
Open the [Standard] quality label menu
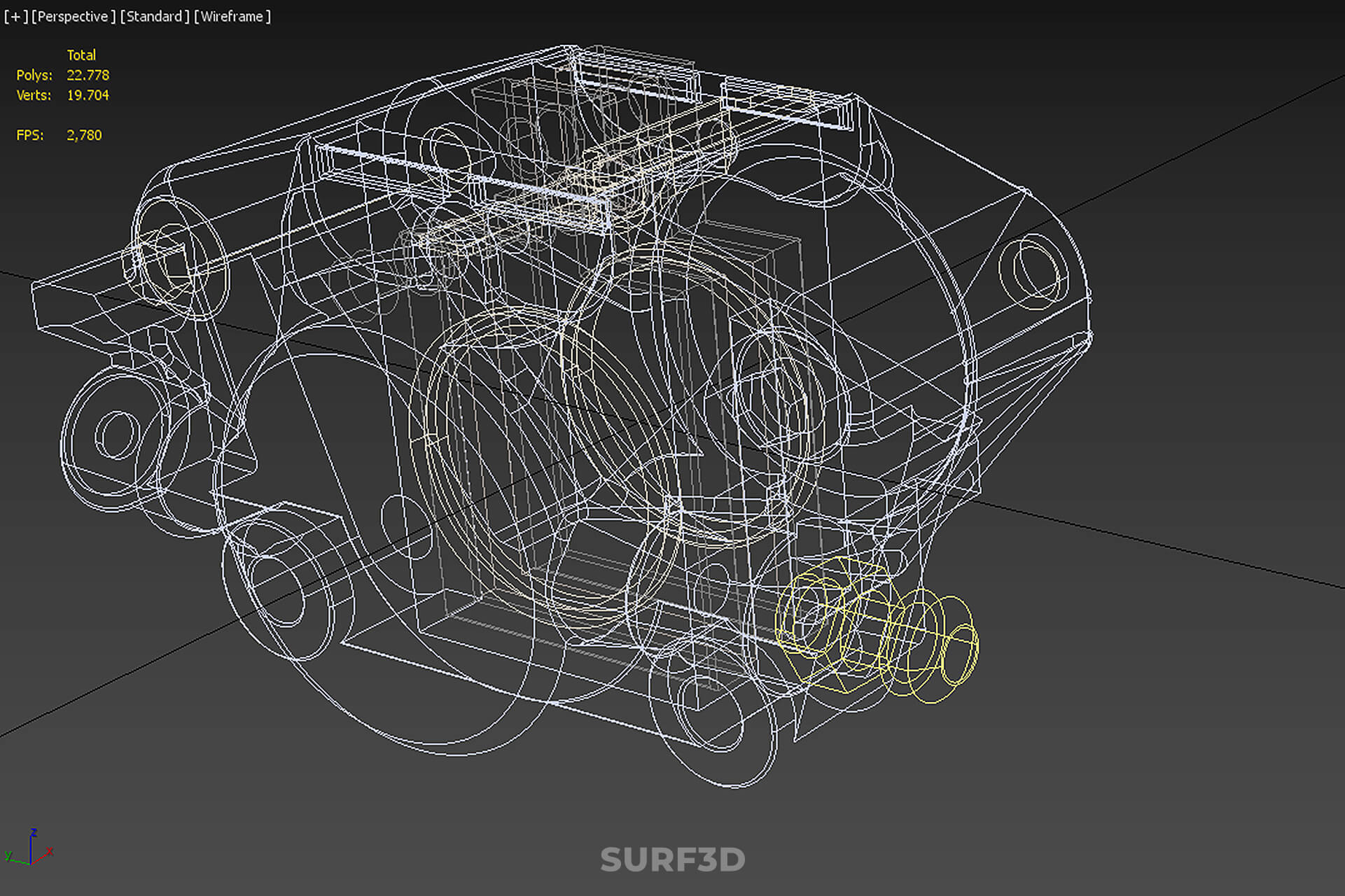tap(154, 16)
